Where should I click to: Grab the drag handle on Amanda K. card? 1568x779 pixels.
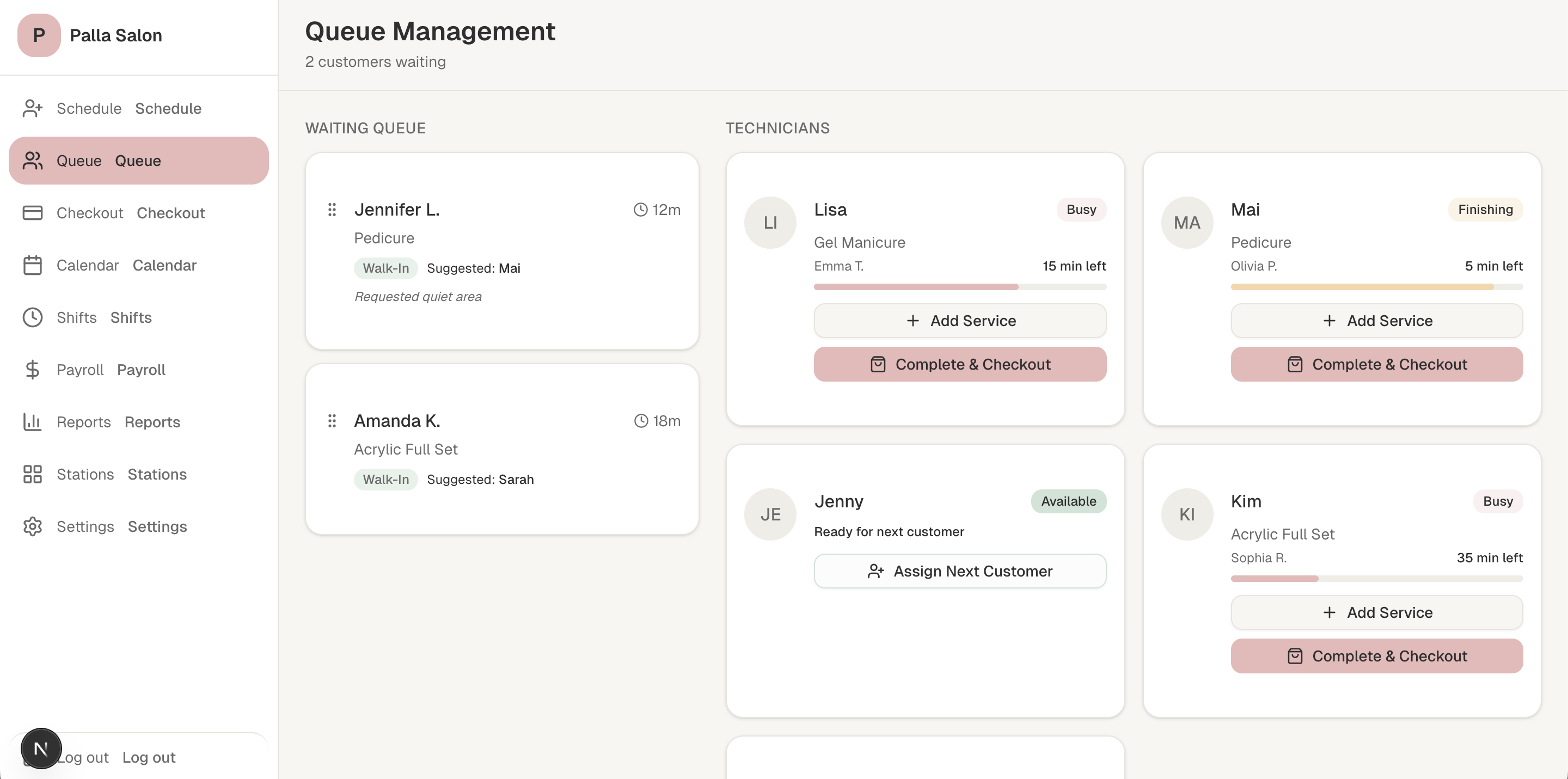(332, 421)
